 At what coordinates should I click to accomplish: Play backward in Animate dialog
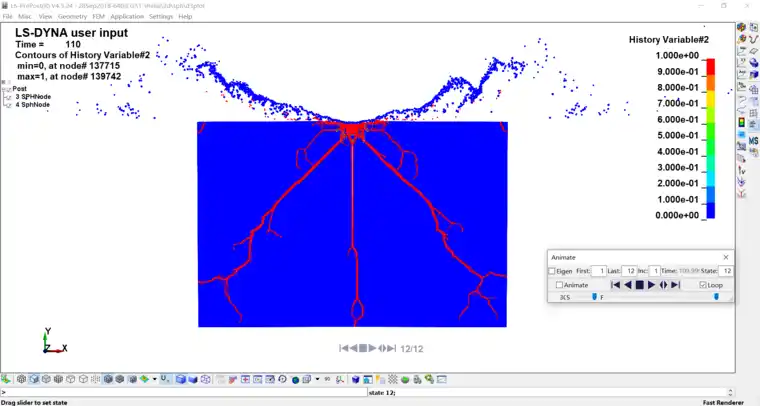(628, 285)
